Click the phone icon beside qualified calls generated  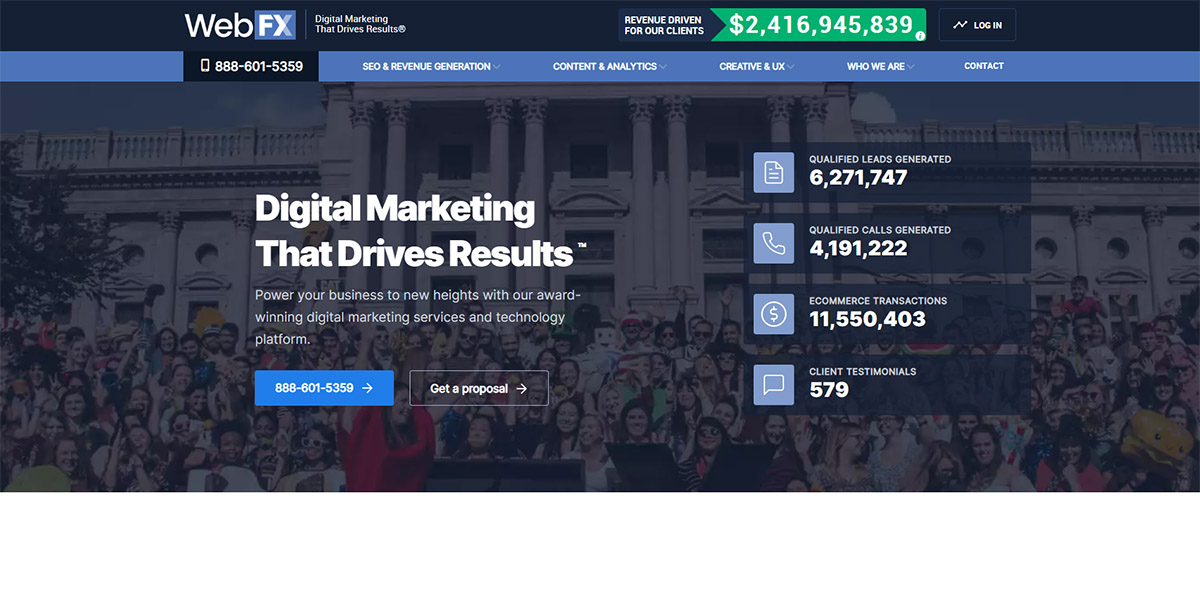[x=773, y=243]
